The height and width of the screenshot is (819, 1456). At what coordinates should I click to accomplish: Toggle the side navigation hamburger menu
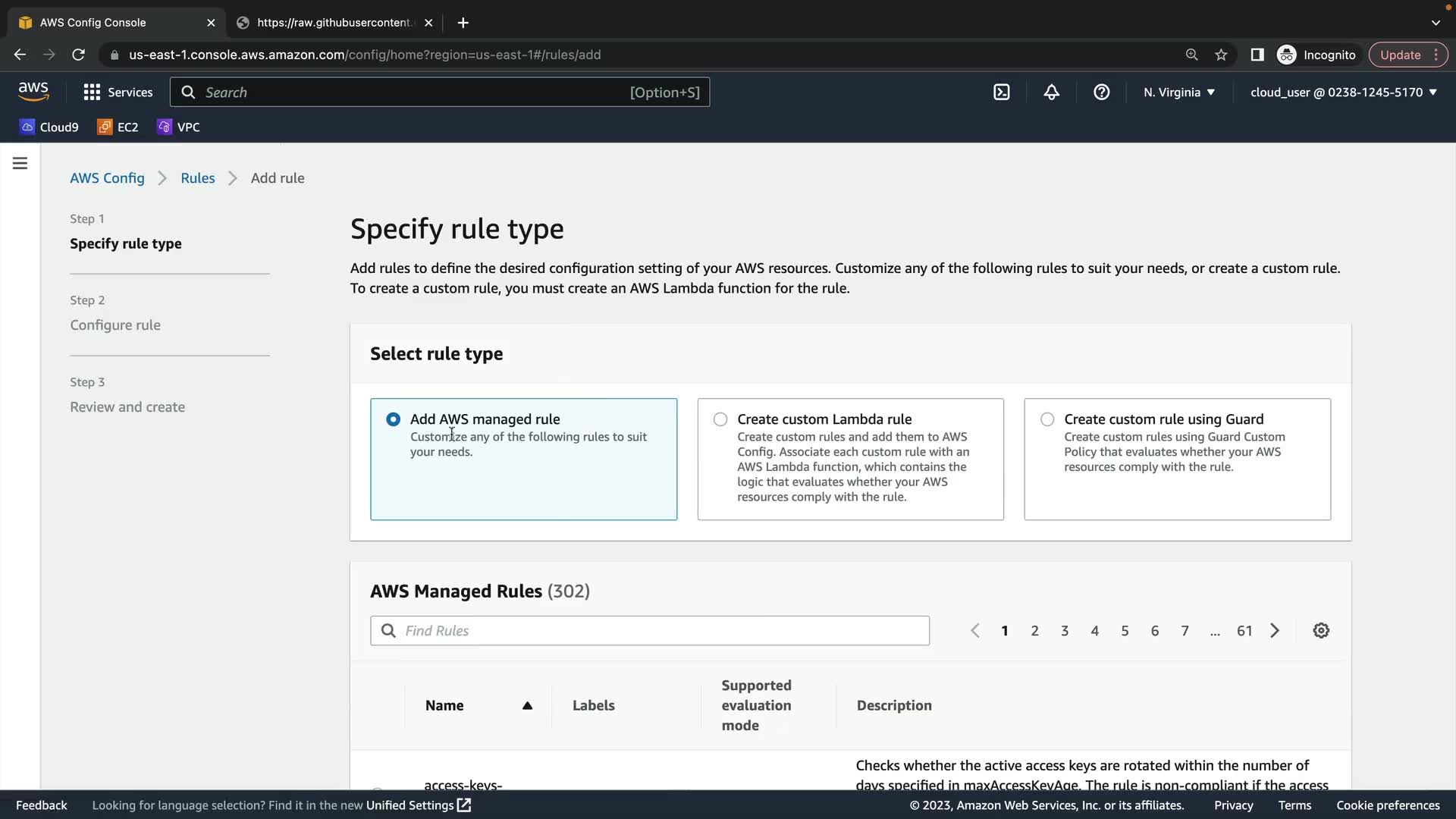(20, 163)
